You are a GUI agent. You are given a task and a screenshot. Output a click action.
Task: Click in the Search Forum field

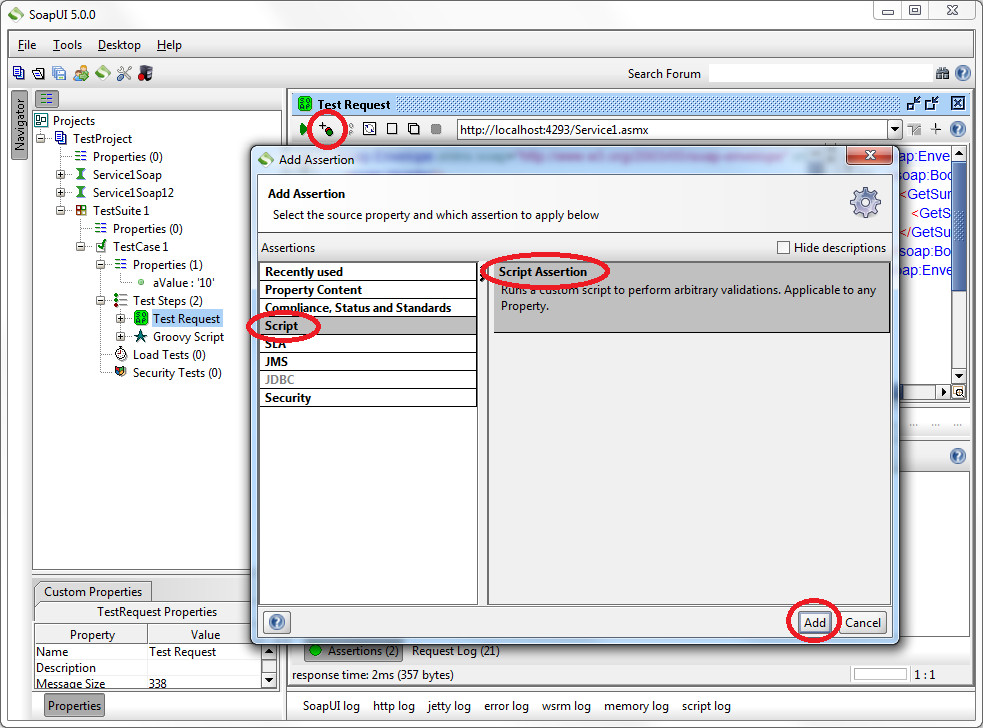[821, 73]
